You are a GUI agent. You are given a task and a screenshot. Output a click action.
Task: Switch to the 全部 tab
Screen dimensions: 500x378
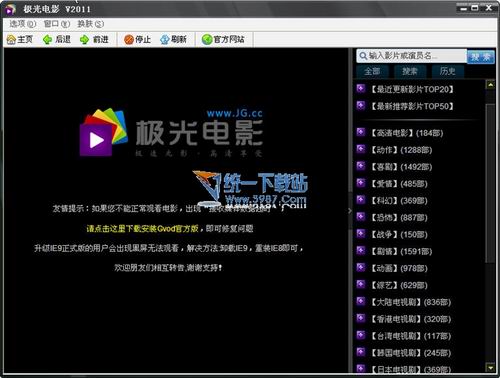(x=372, y=71)
